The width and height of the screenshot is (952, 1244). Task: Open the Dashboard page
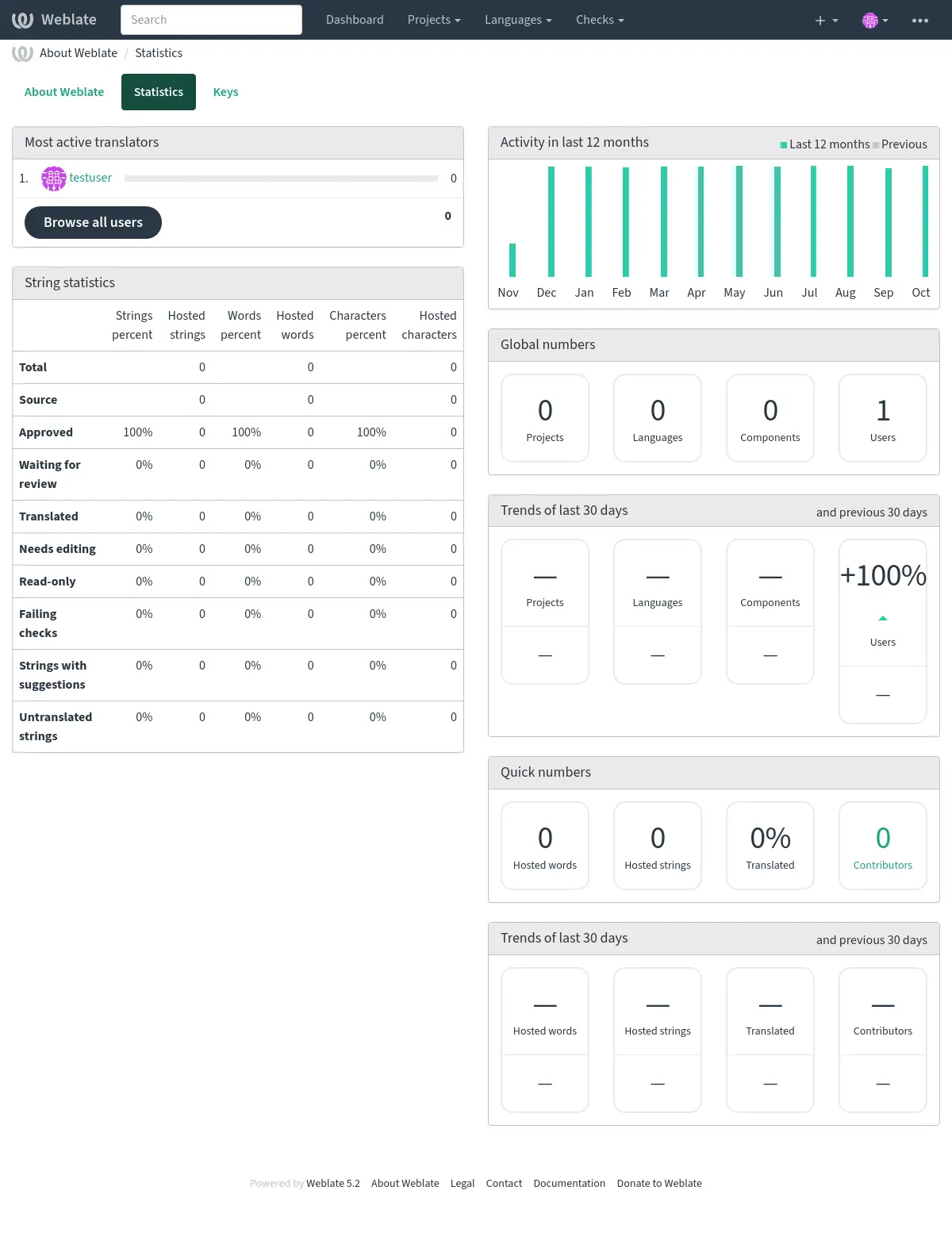(x=355, y=20)
